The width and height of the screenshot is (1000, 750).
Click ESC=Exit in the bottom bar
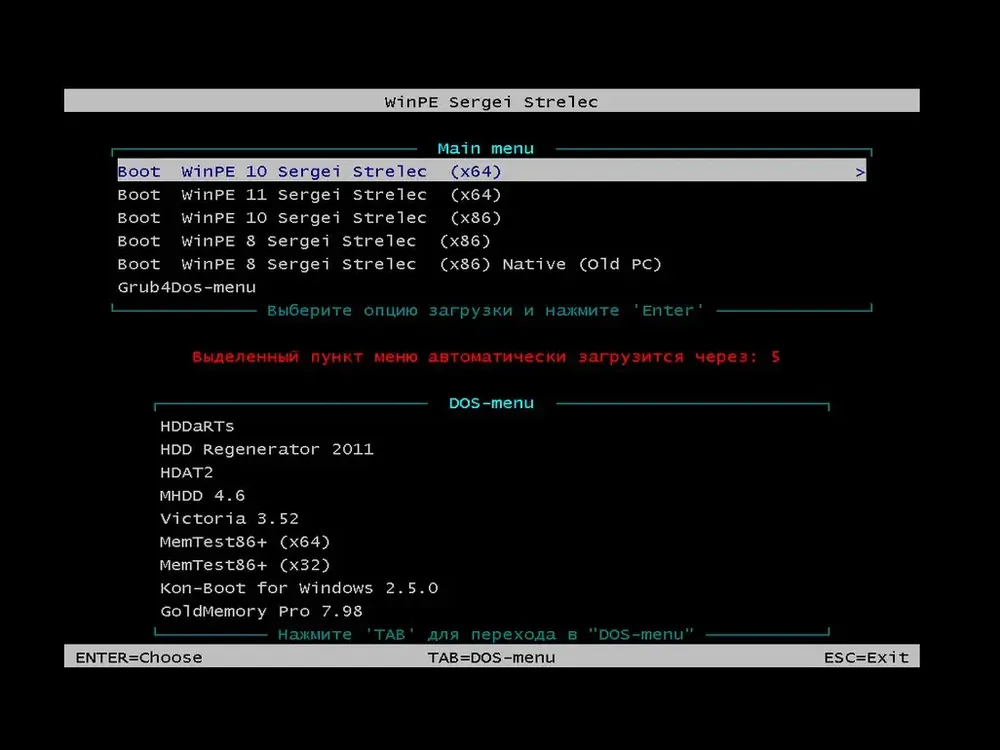pyautogui.click(x=866, y=658)
